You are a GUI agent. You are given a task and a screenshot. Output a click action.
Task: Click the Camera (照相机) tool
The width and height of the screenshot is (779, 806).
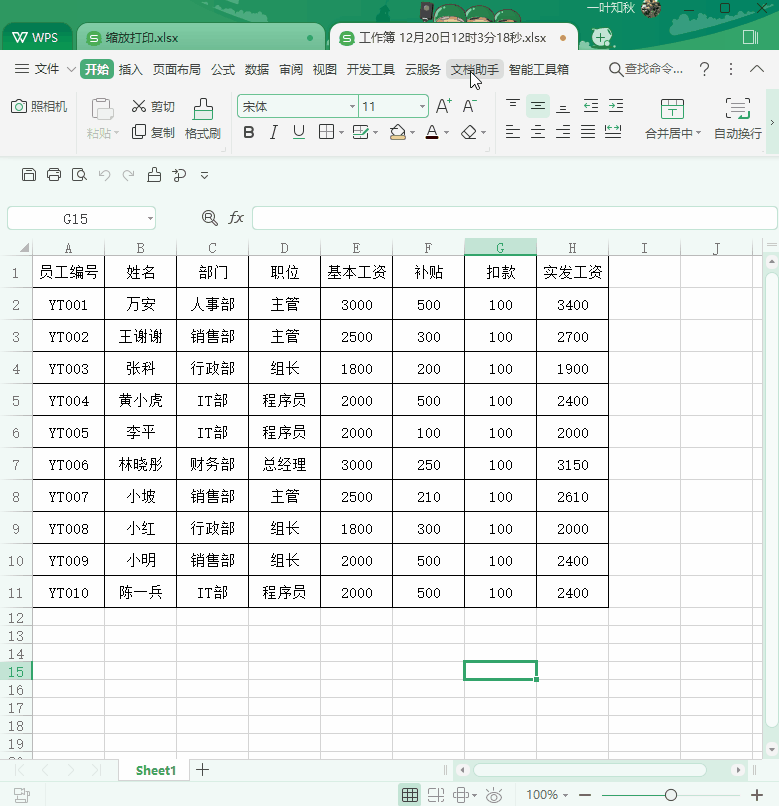pyautogui.click(x=39, y=106)
